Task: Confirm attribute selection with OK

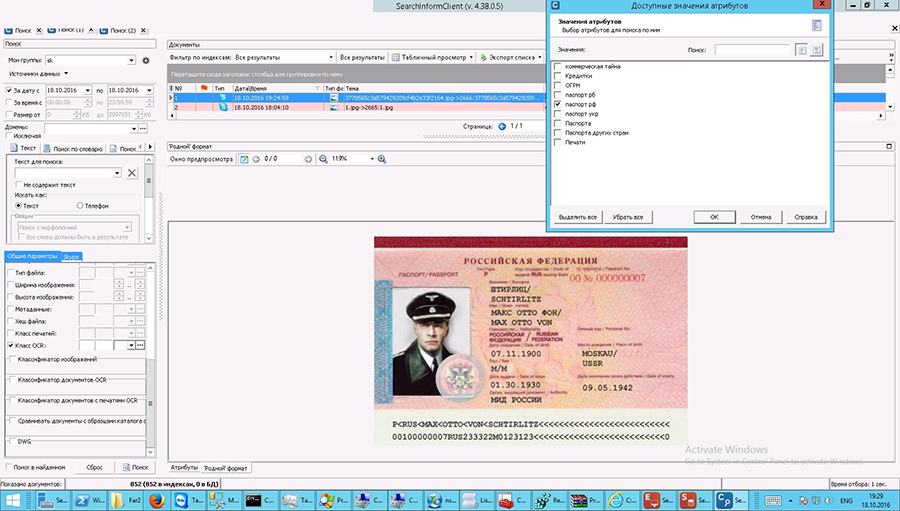Action: (714, 217)
